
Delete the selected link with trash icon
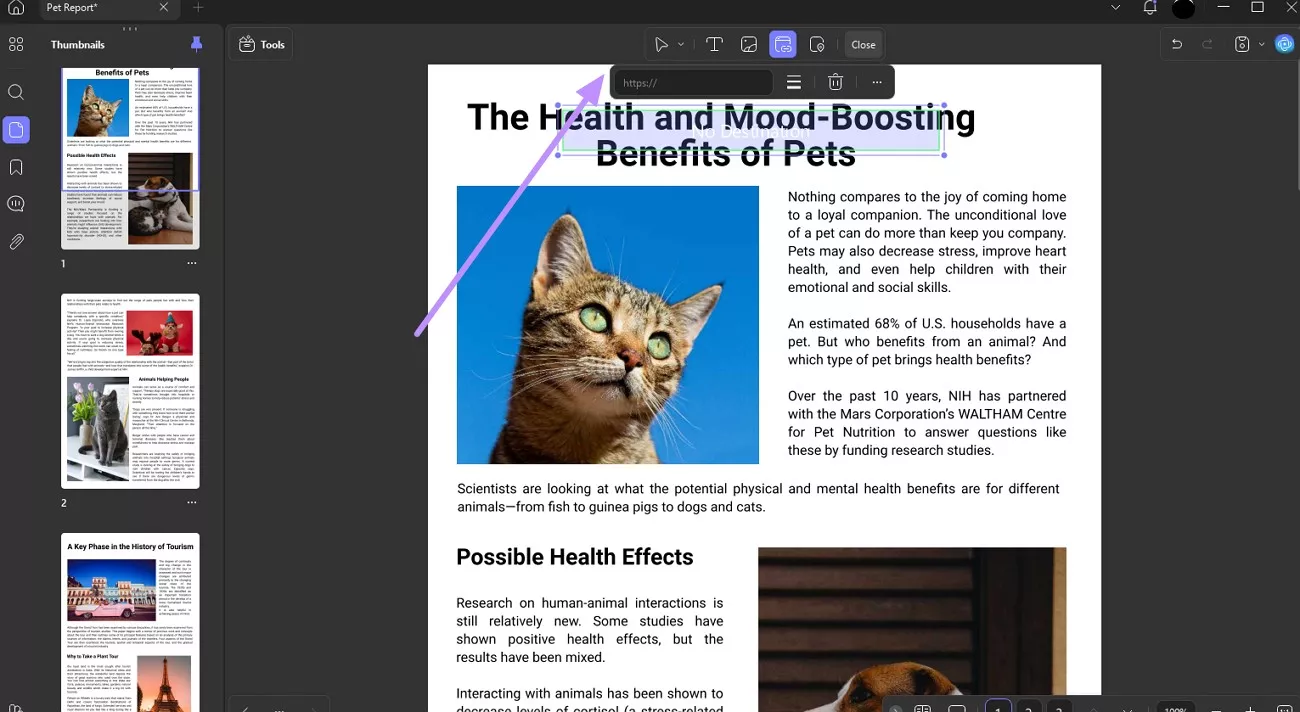coord(836,83)
